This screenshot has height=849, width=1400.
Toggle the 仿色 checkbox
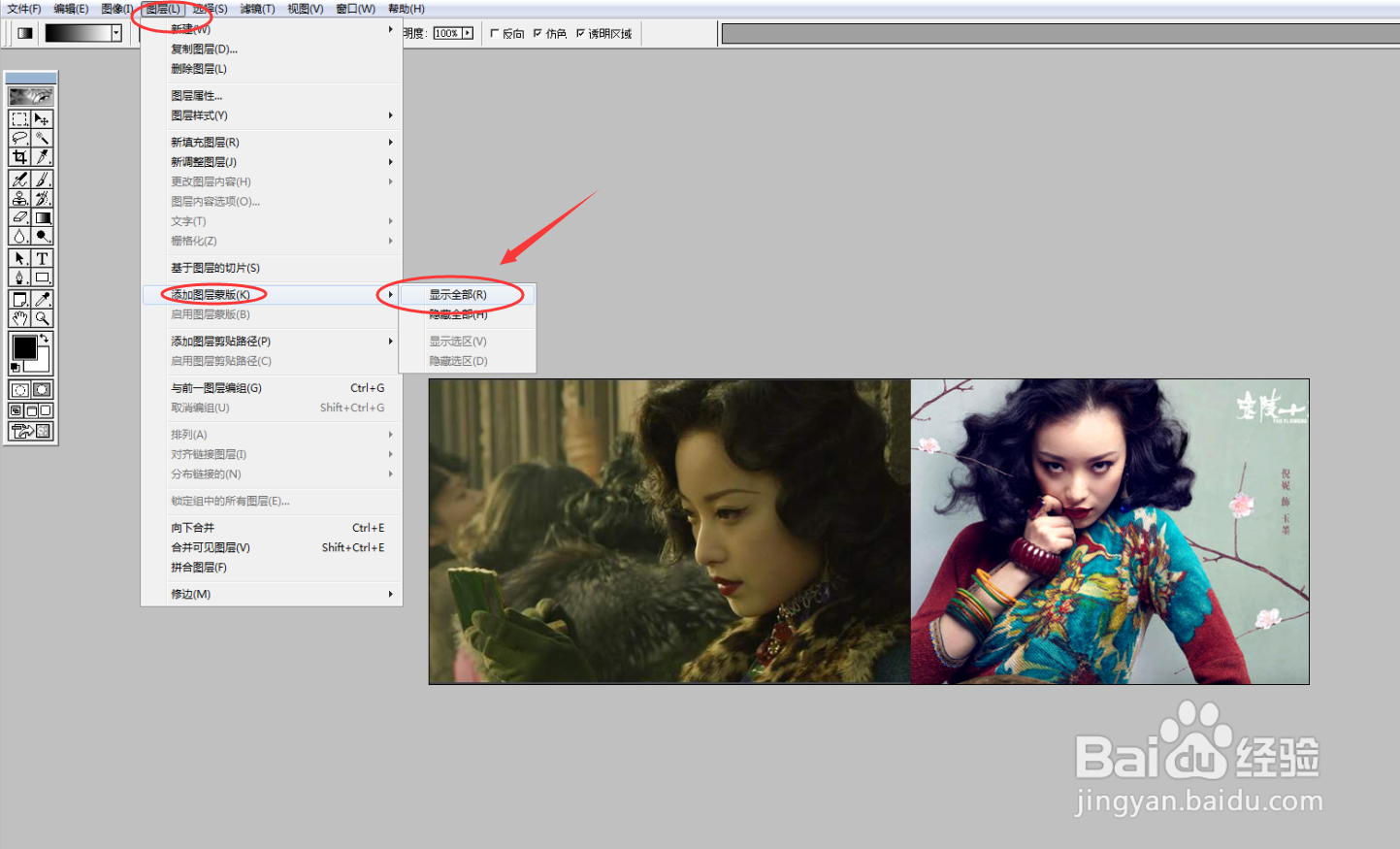click(x=537, y=33)
